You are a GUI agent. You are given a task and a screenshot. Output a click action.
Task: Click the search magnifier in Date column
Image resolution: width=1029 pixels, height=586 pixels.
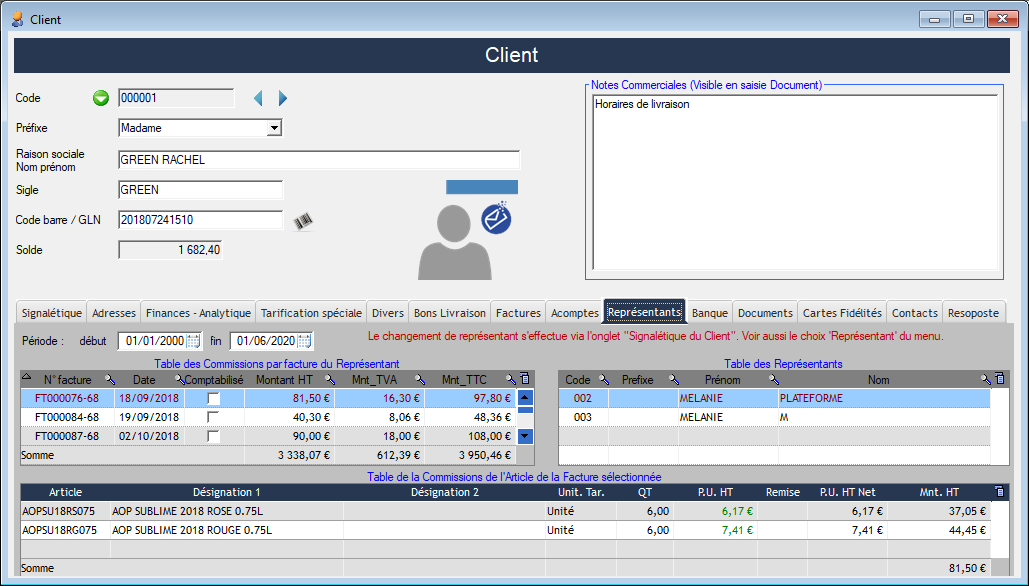tap(179, 380)
